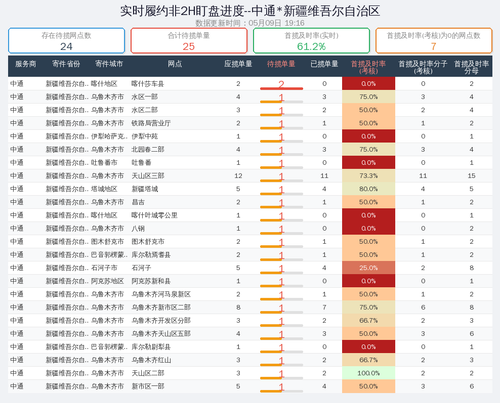The width and height of the screenshot is (500, 403).
Task: Click the 首揽及时率分母 column header
Action: pyautogui.click(x=471, y=67)
